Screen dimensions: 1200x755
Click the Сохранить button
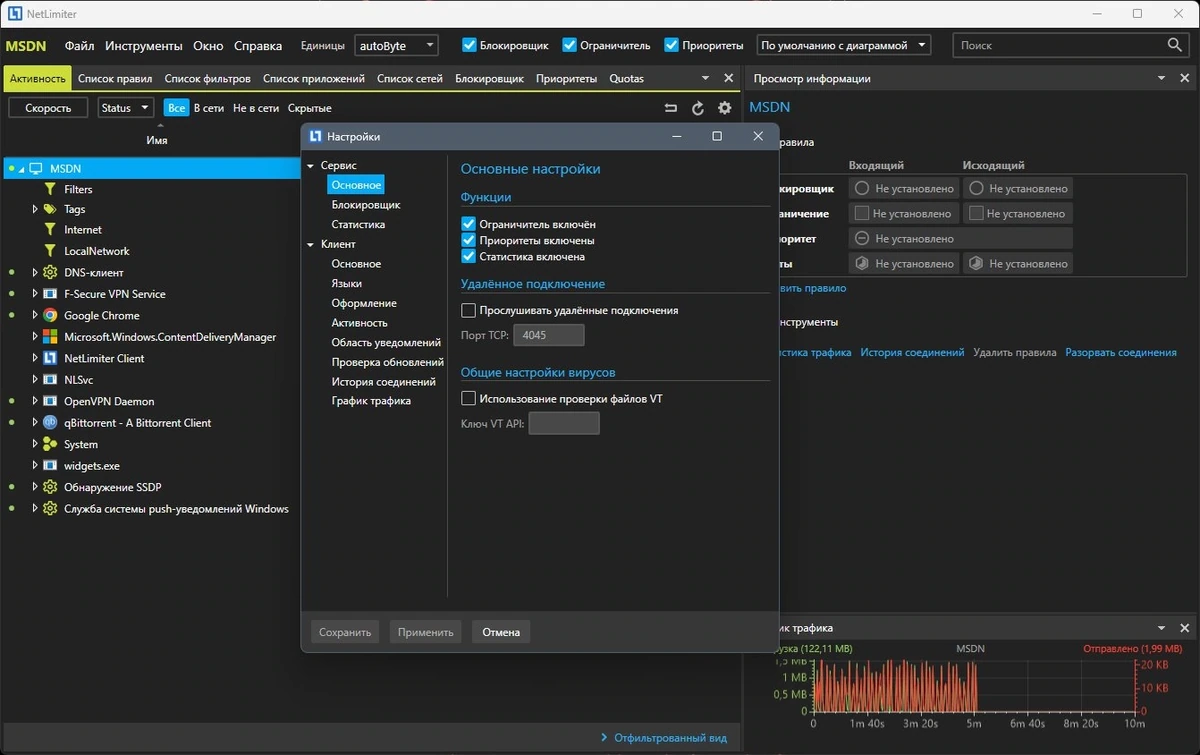[x=345, y=632]
